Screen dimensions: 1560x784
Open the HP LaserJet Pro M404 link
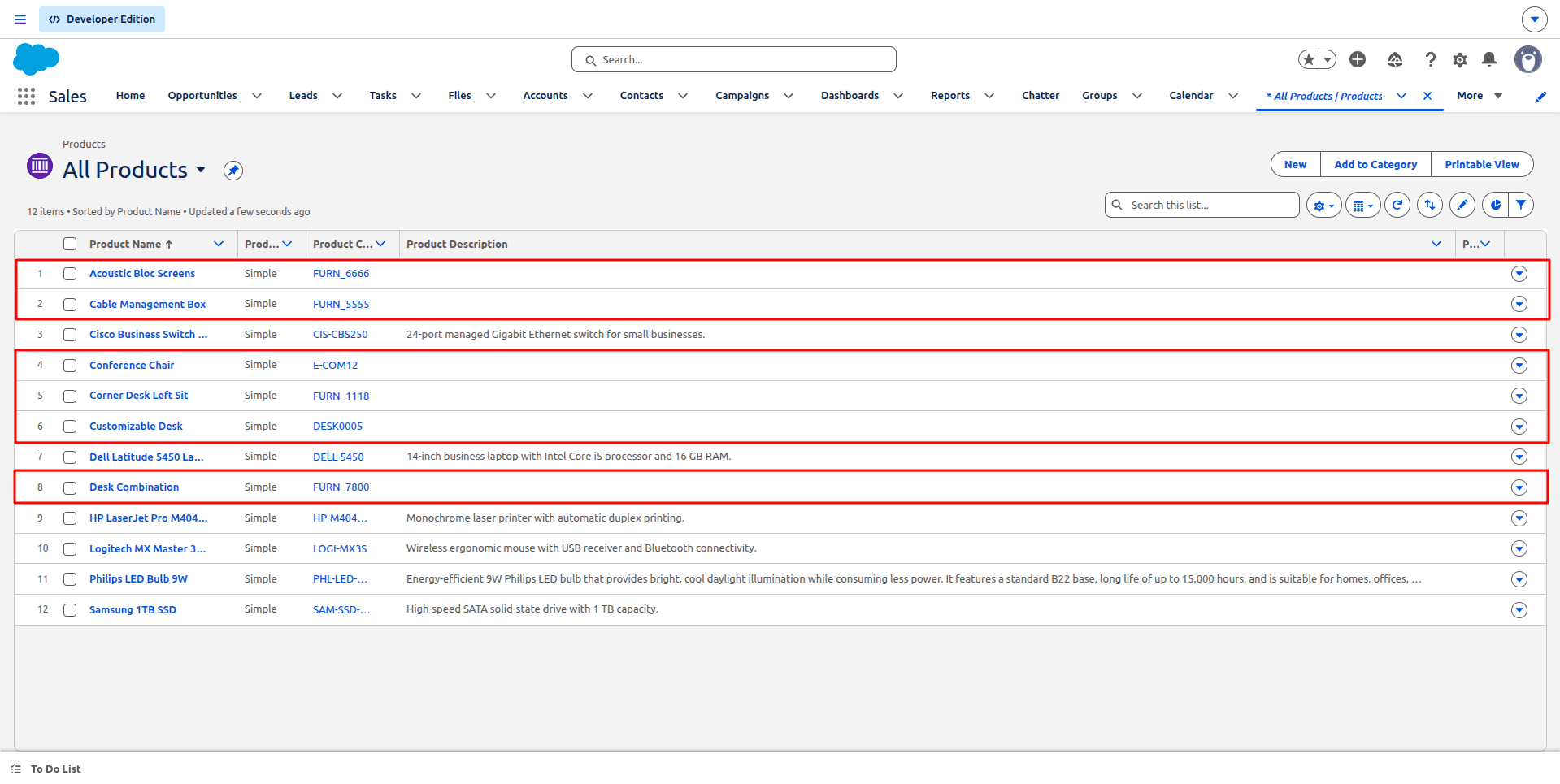tap(148, 518)
